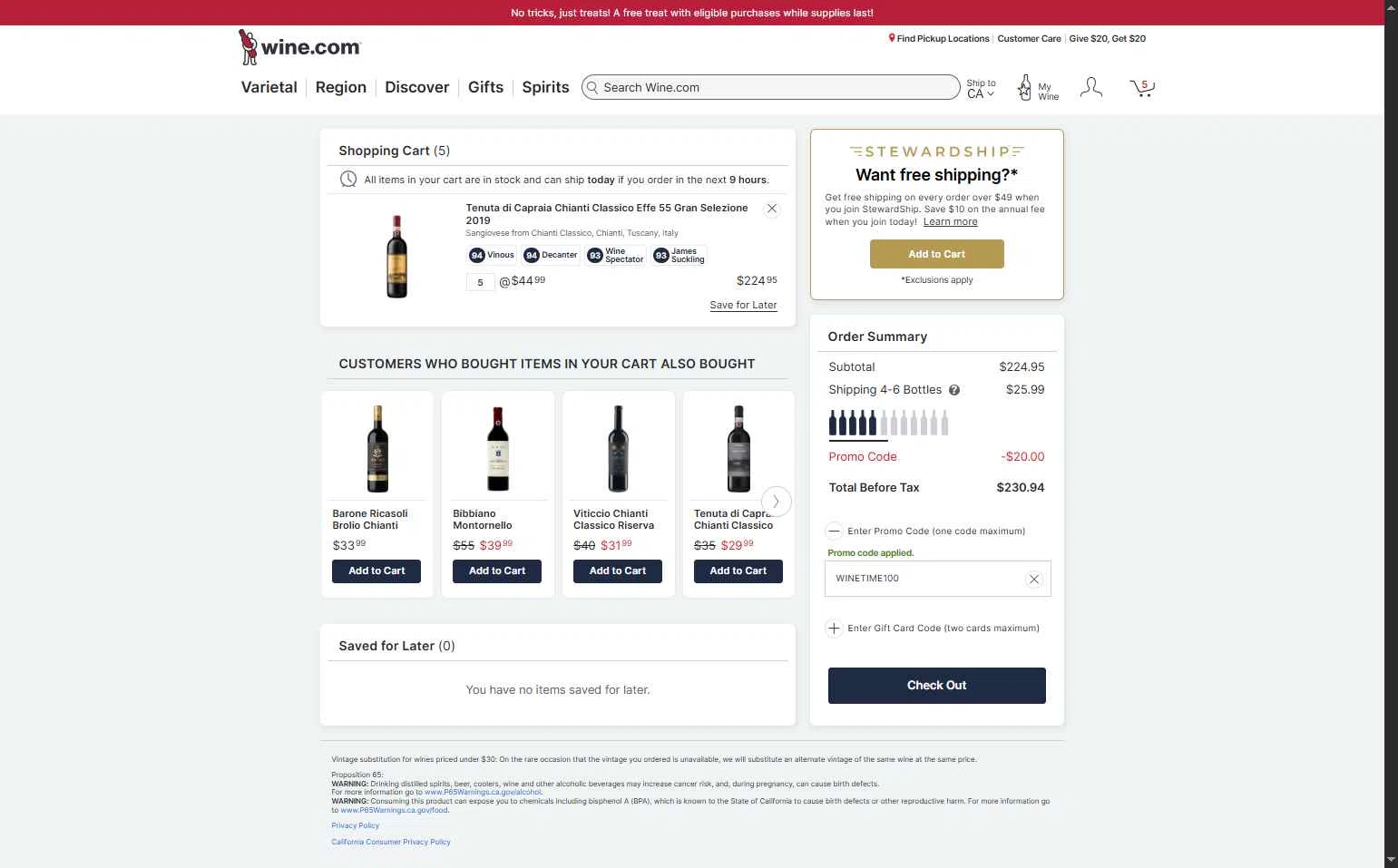1398x868 pixels.
Task: Add Tenuta di Capraia Chianti Classico card to cart
Action: pyautogui.click(x=738, y=571)
